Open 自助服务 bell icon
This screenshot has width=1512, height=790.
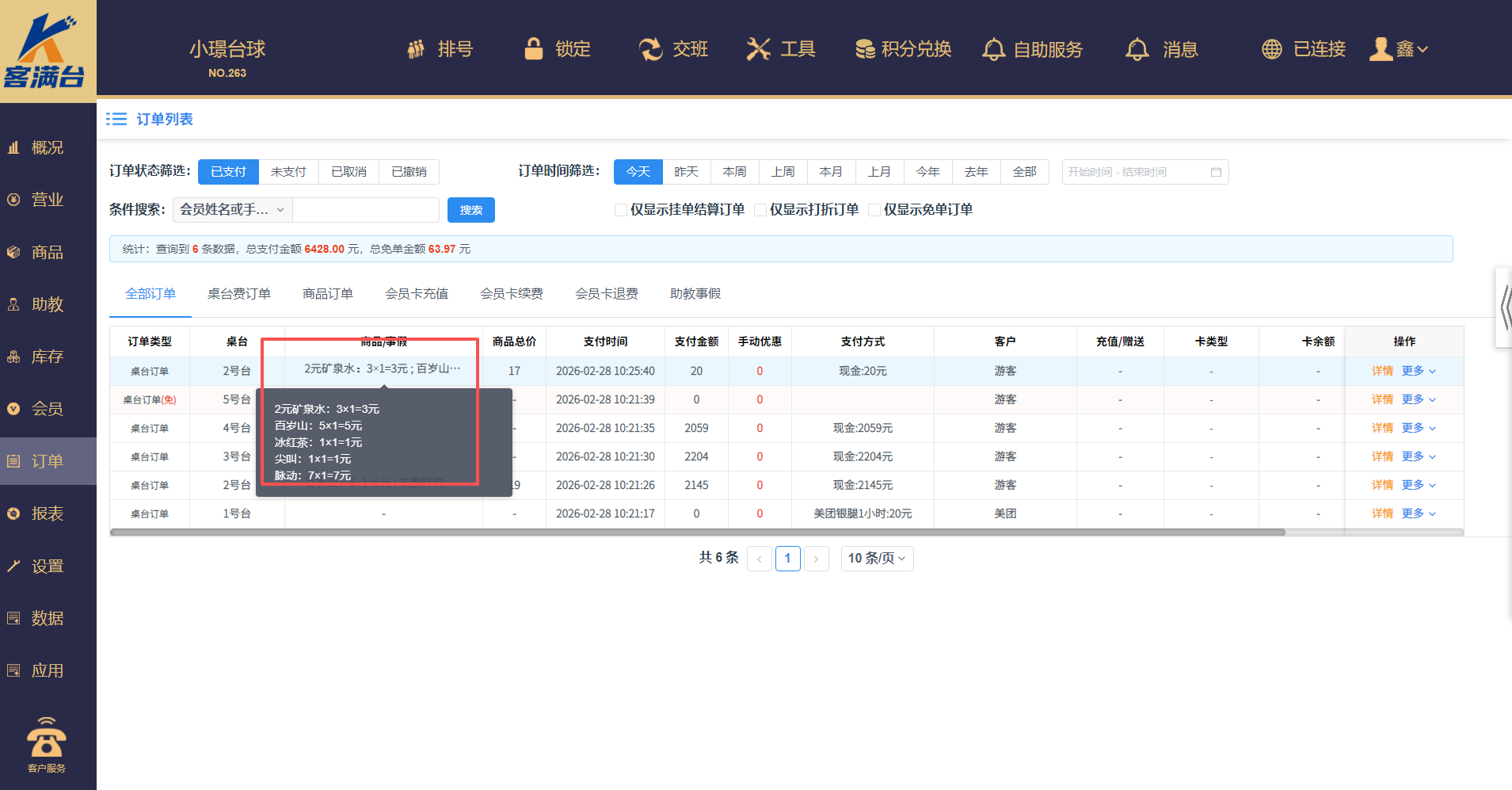click(x=993, y=49)
